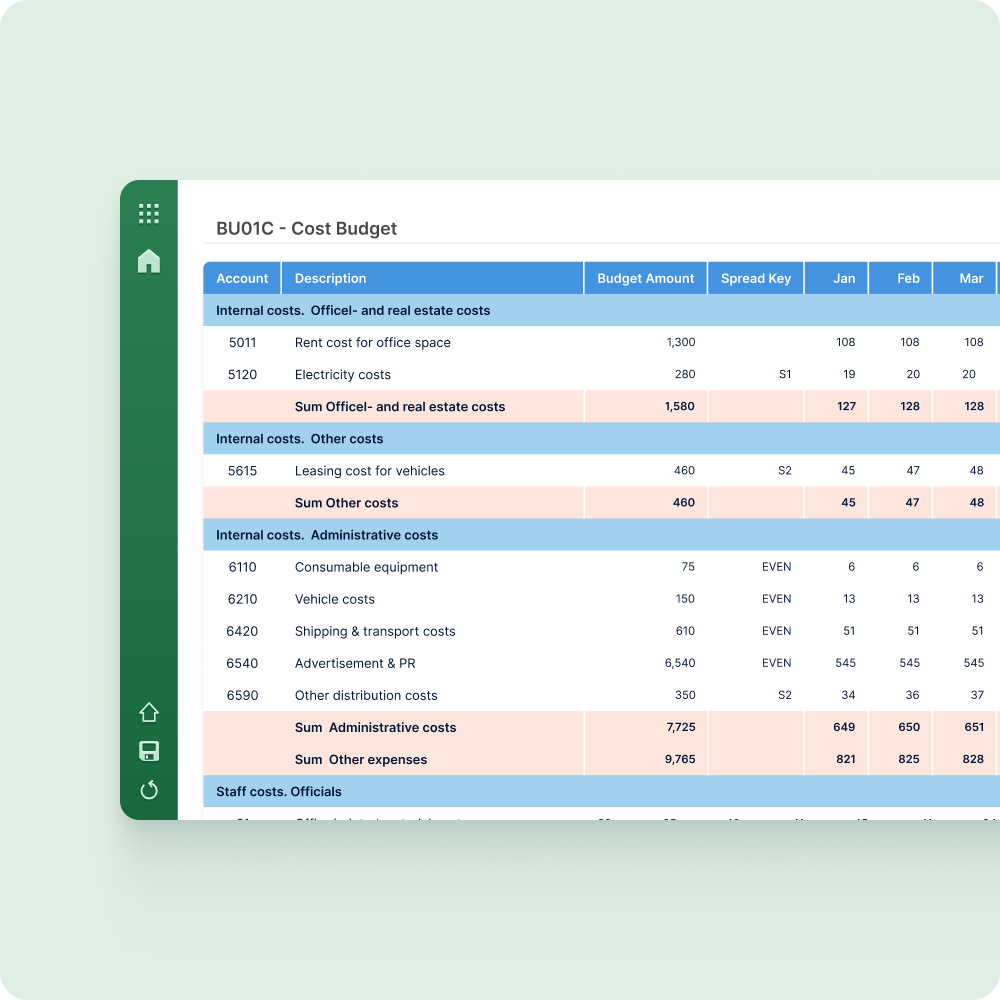Open the S1 spread key for Electricity costs
The image size is (1000, 1000).
(x=785, y=374)
